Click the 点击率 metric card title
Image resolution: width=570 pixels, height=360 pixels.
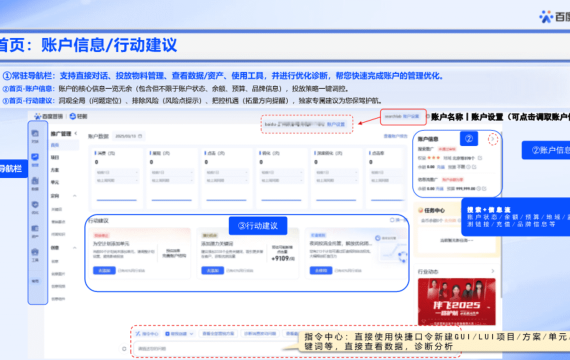pos(378,153)
